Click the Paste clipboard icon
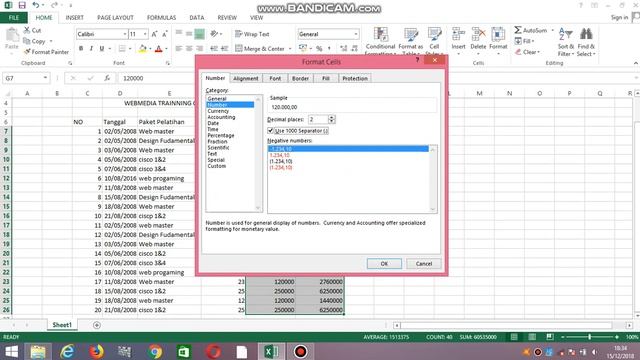This screenshot has height=360, width=640. point(12,36)
